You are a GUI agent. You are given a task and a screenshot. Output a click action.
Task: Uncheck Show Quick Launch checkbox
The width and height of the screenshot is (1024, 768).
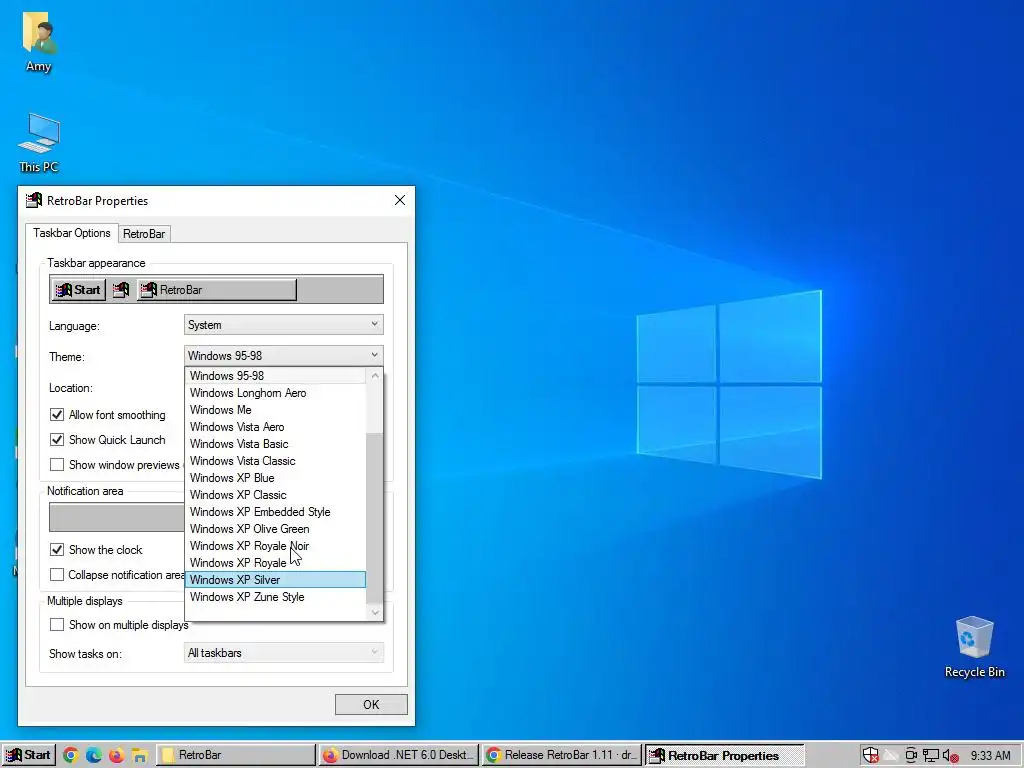(57, 440)
